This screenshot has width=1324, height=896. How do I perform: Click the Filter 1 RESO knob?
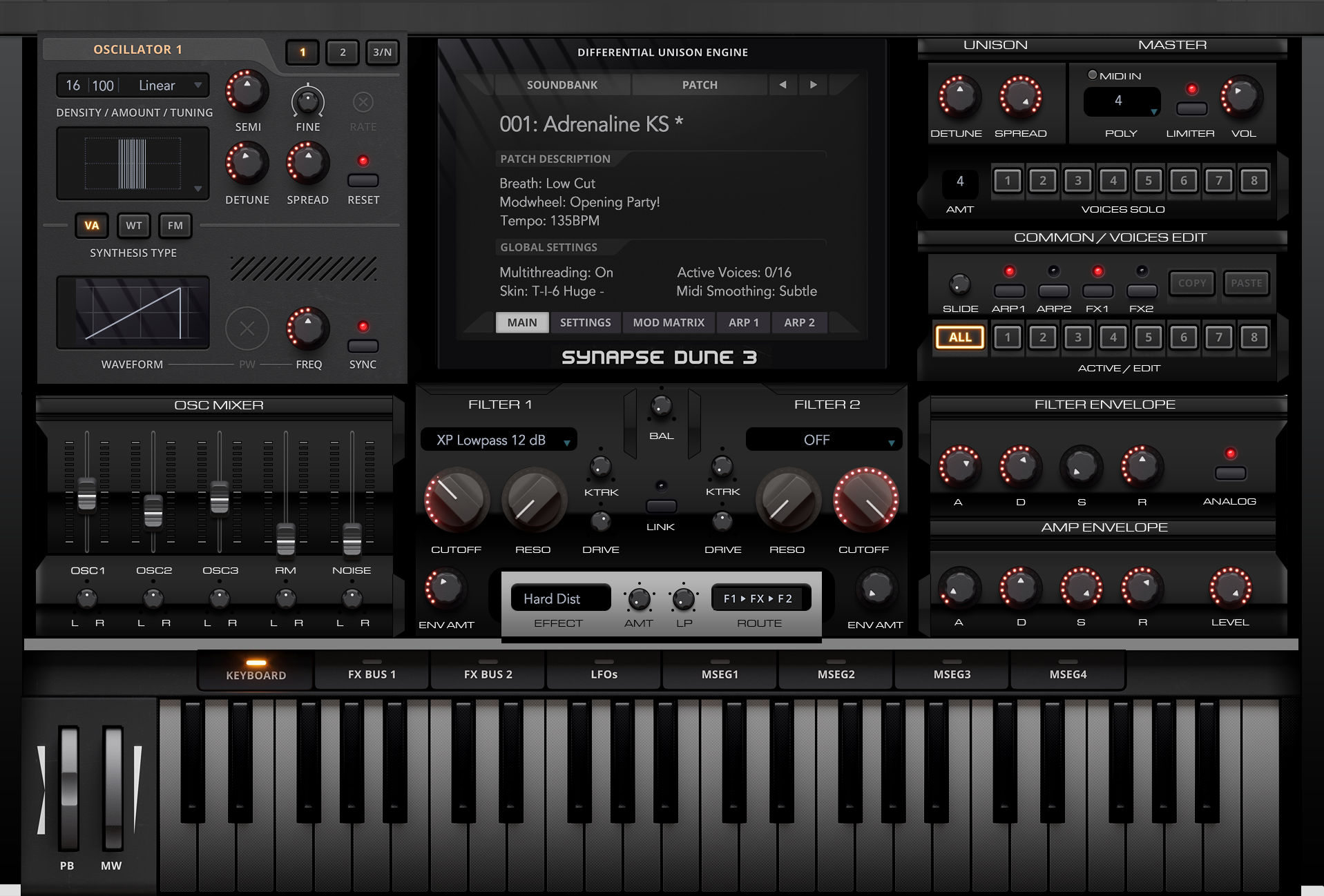533,500
